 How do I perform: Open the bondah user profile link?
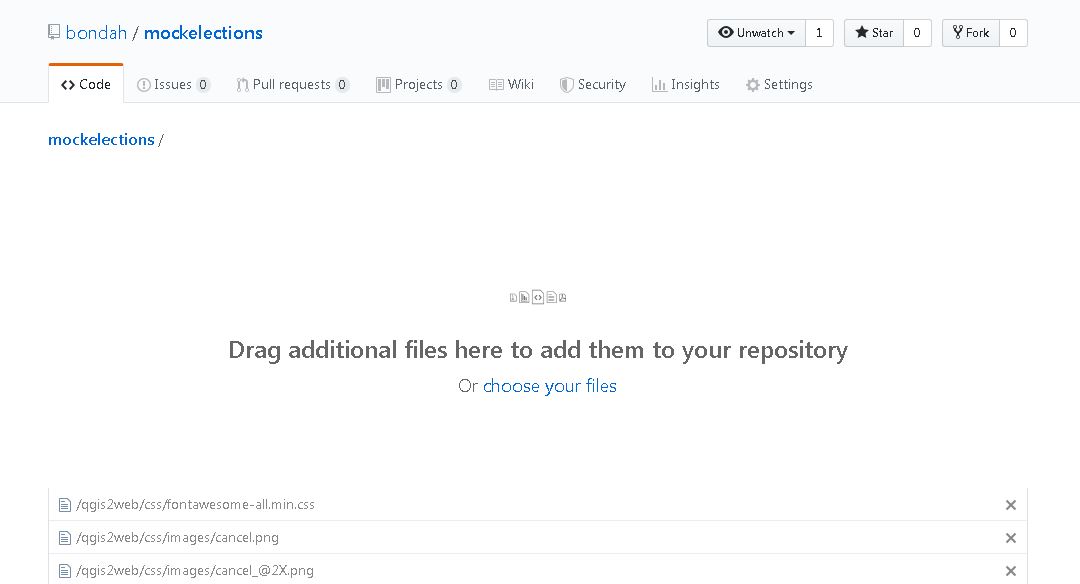click(96, 33)
